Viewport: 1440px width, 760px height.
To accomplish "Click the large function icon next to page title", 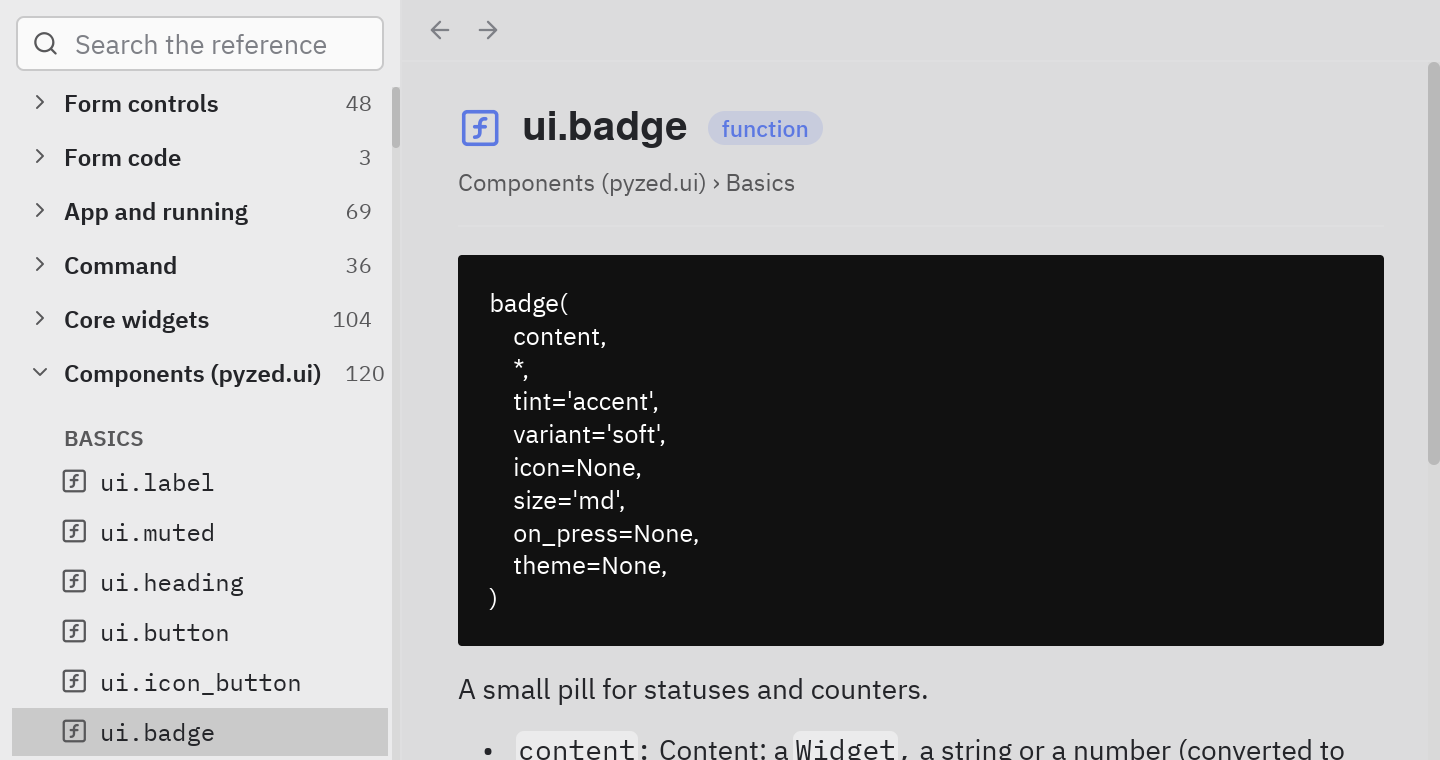I will point(480,128).
